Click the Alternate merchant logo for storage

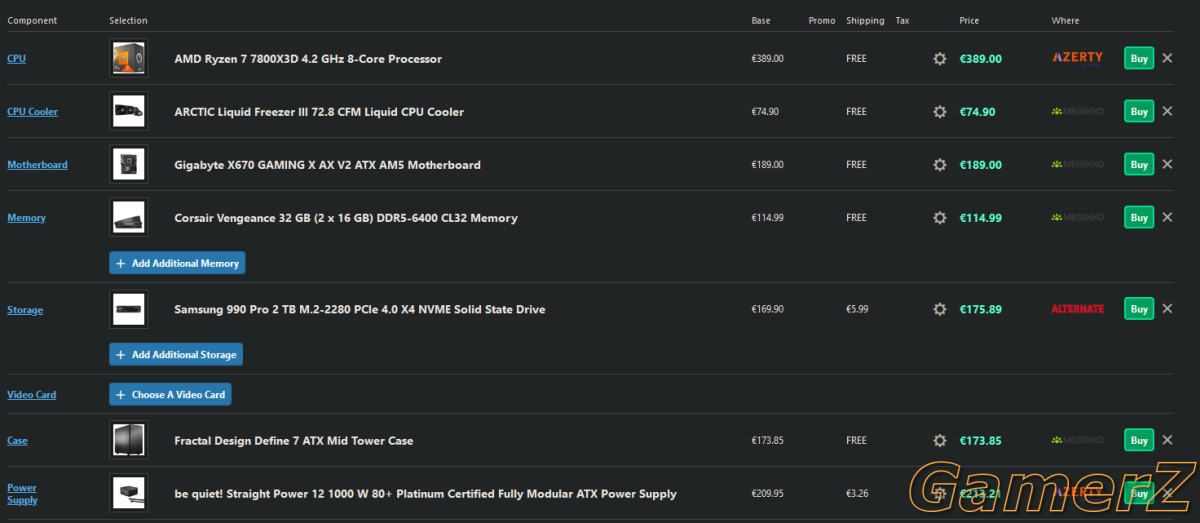pos(1077,309)
